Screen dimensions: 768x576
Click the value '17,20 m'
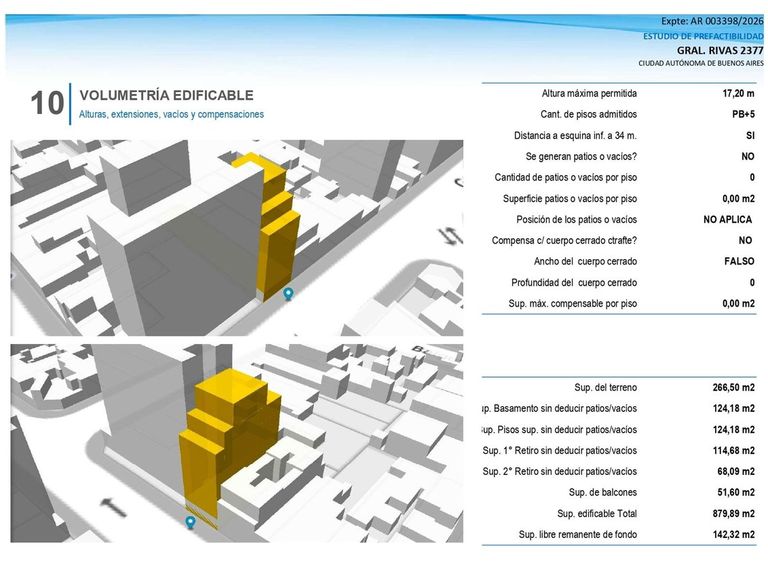pos(739,94)
